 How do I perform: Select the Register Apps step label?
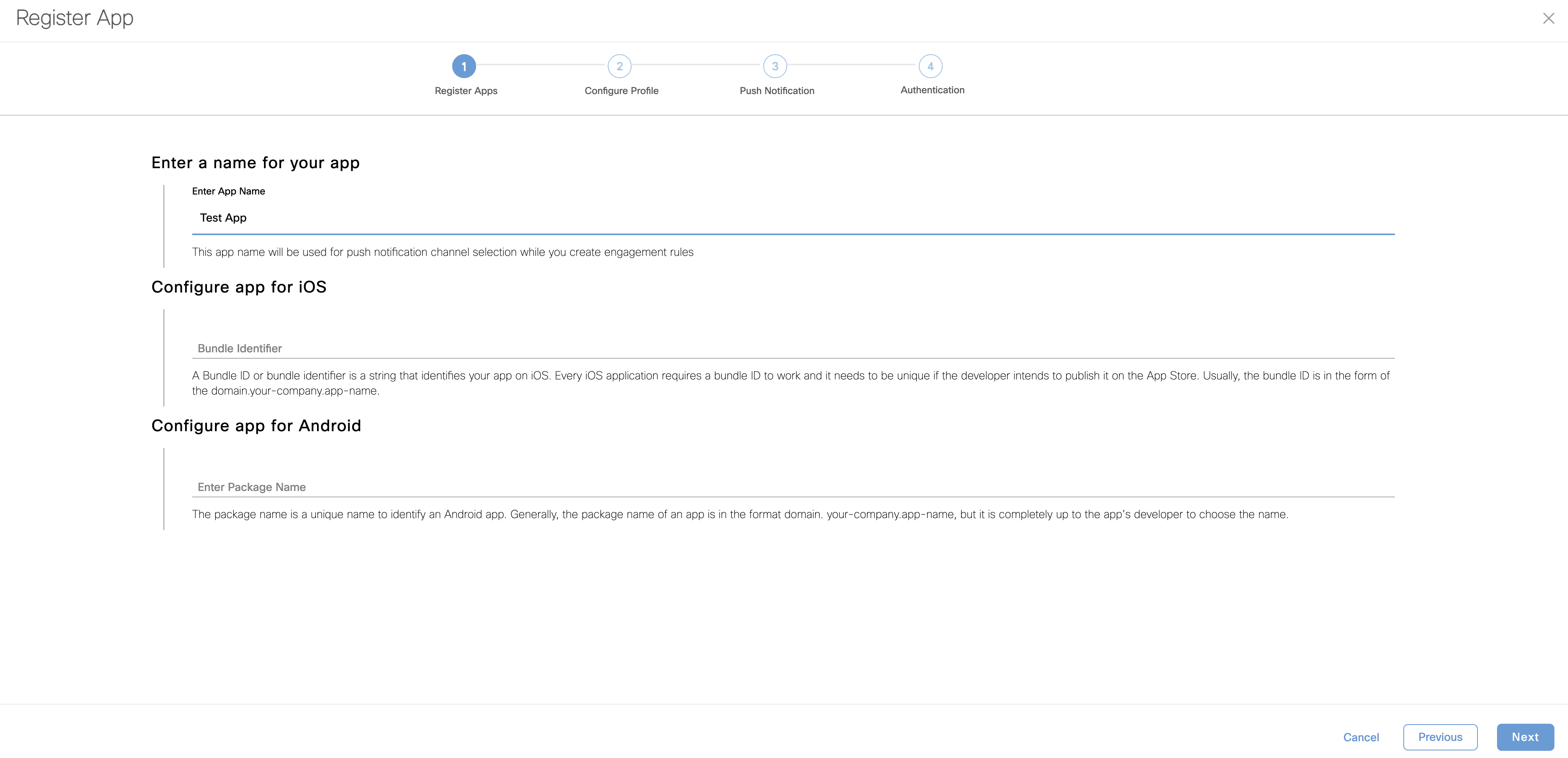click(466, 90)
